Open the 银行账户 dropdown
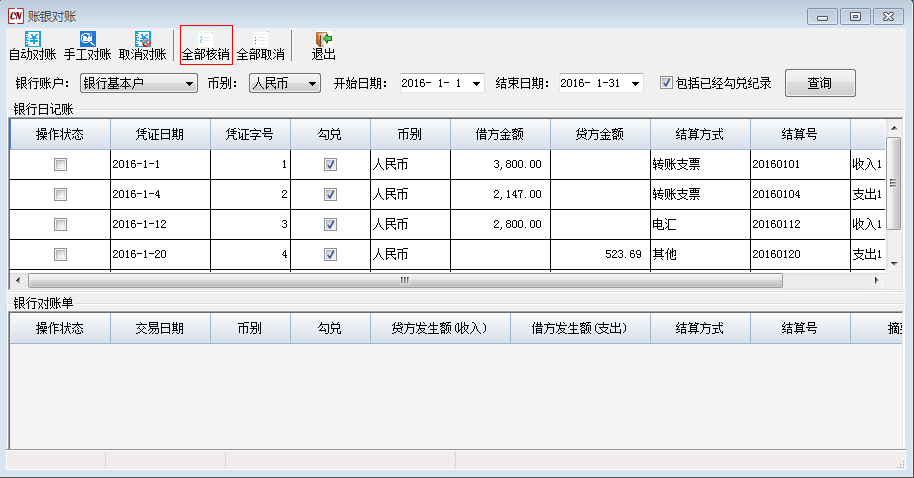The image size is (914, 478). (190, 83)
